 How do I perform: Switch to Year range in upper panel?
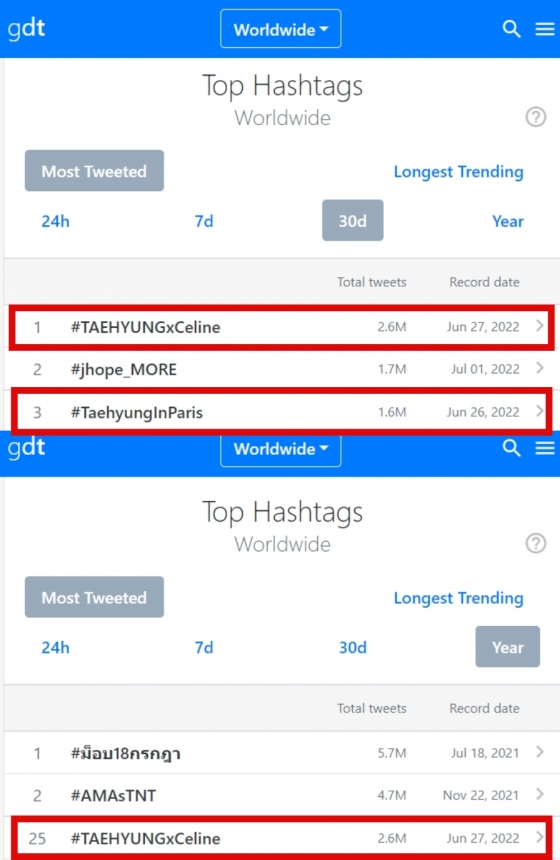508,221
